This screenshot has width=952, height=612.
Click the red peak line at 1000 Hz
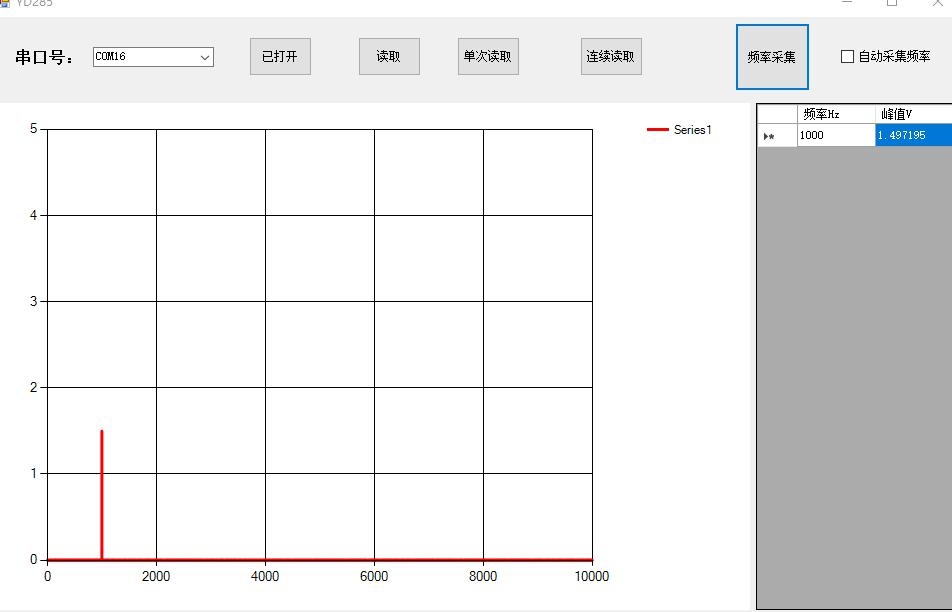[101, 495]
